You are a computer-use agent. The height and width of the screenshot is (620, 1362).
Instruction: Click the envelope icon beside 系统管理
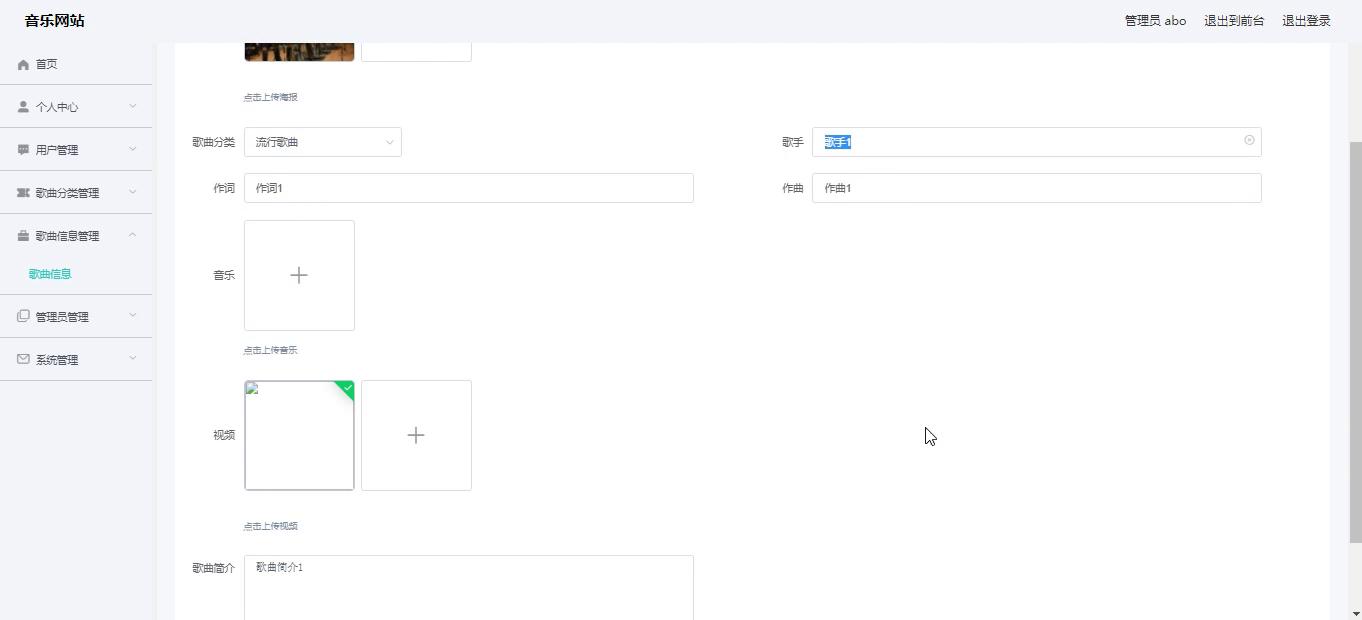pyautogui.click(x=23, y=359)
